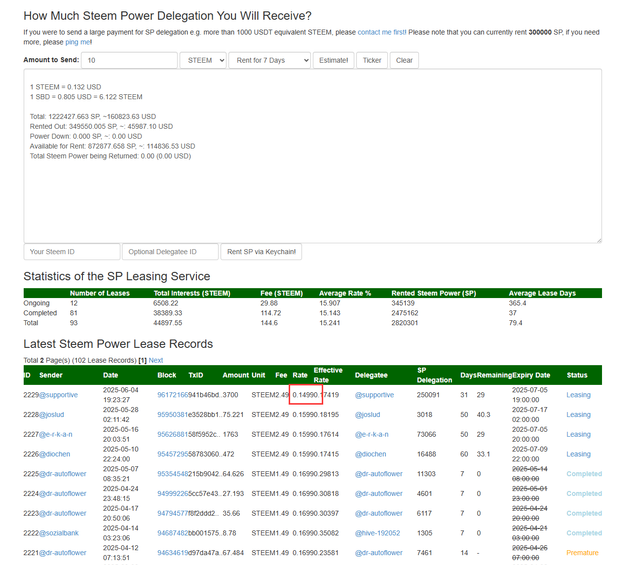Screen dimensions: 640x565
Task: Open block 94794577 link
Action: pos(173,513)
